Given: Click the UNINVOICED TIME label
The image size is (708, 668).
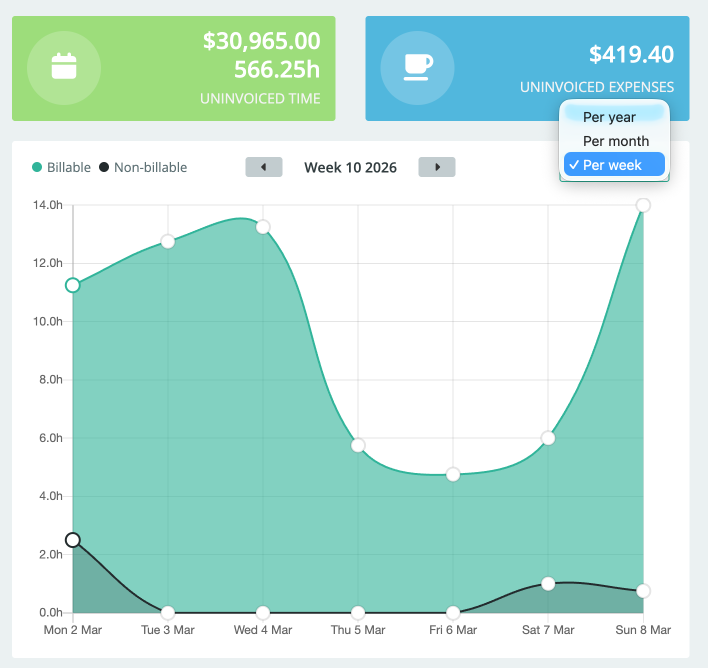Looking at the screenshot, I should pyautogui.click(x=260, y=98).
